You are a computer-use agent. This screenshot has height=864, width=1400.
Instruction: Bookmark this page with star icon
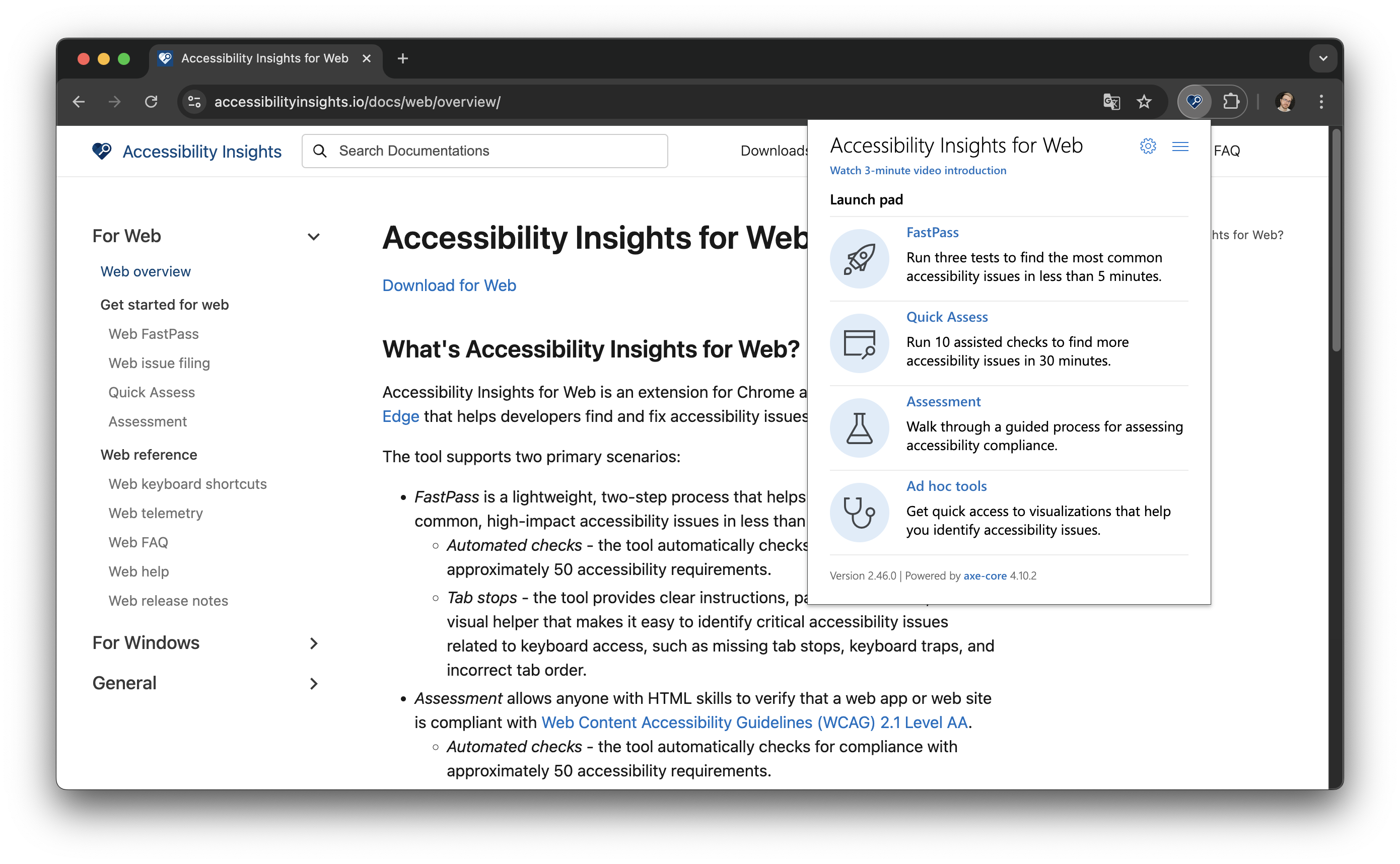point(1144,102)
